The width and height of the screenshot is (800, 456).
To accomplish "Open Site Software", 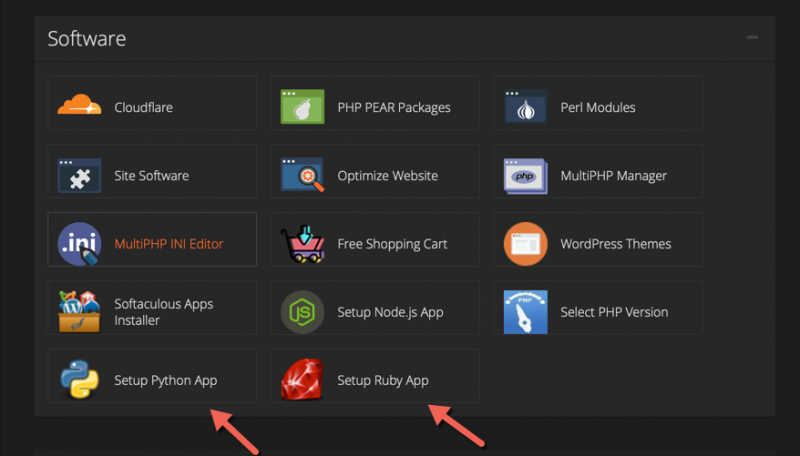I will (x=152, y=176).
